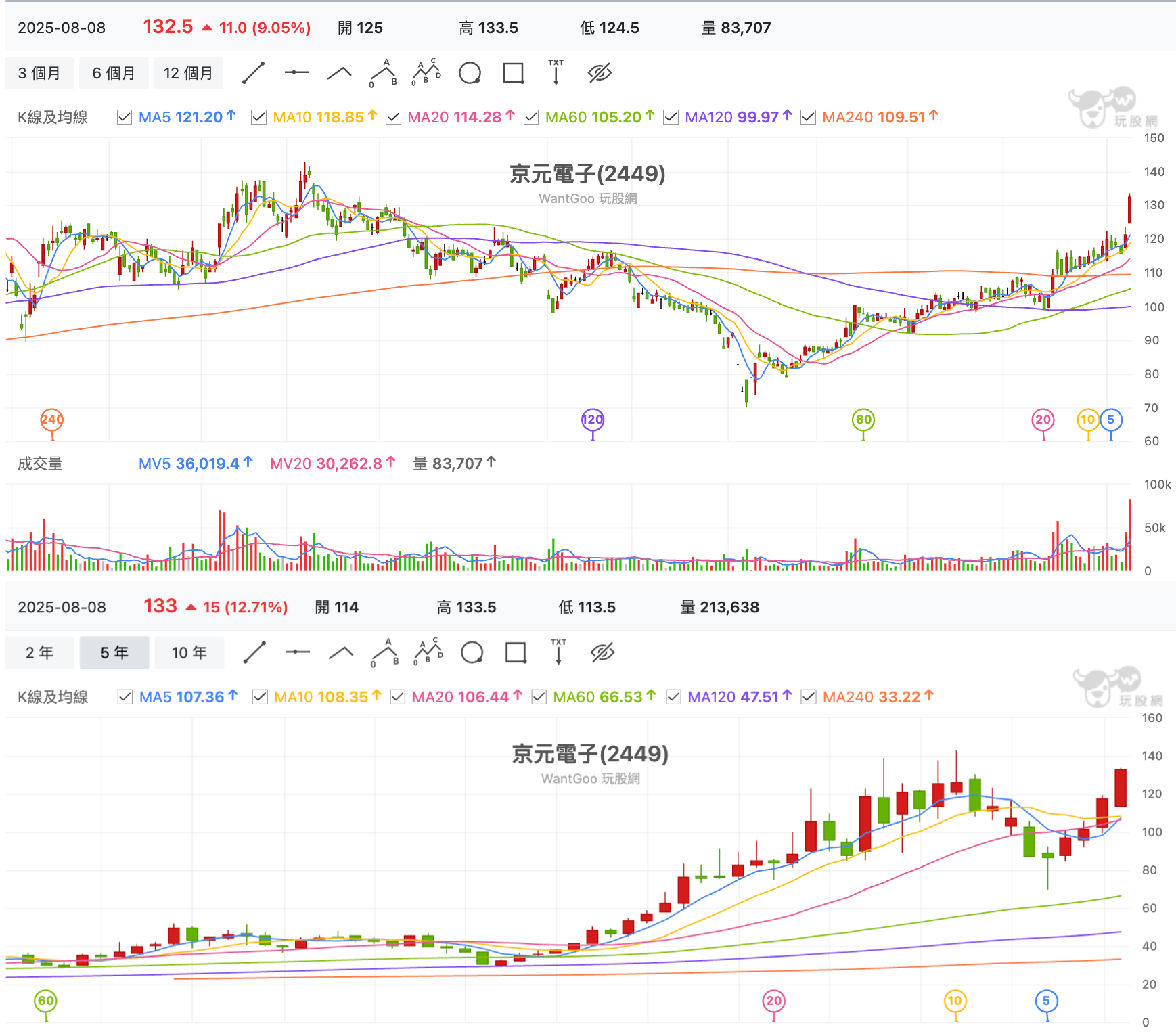
Task: Switch top chart to 12 個月 range
Action: 189,73
